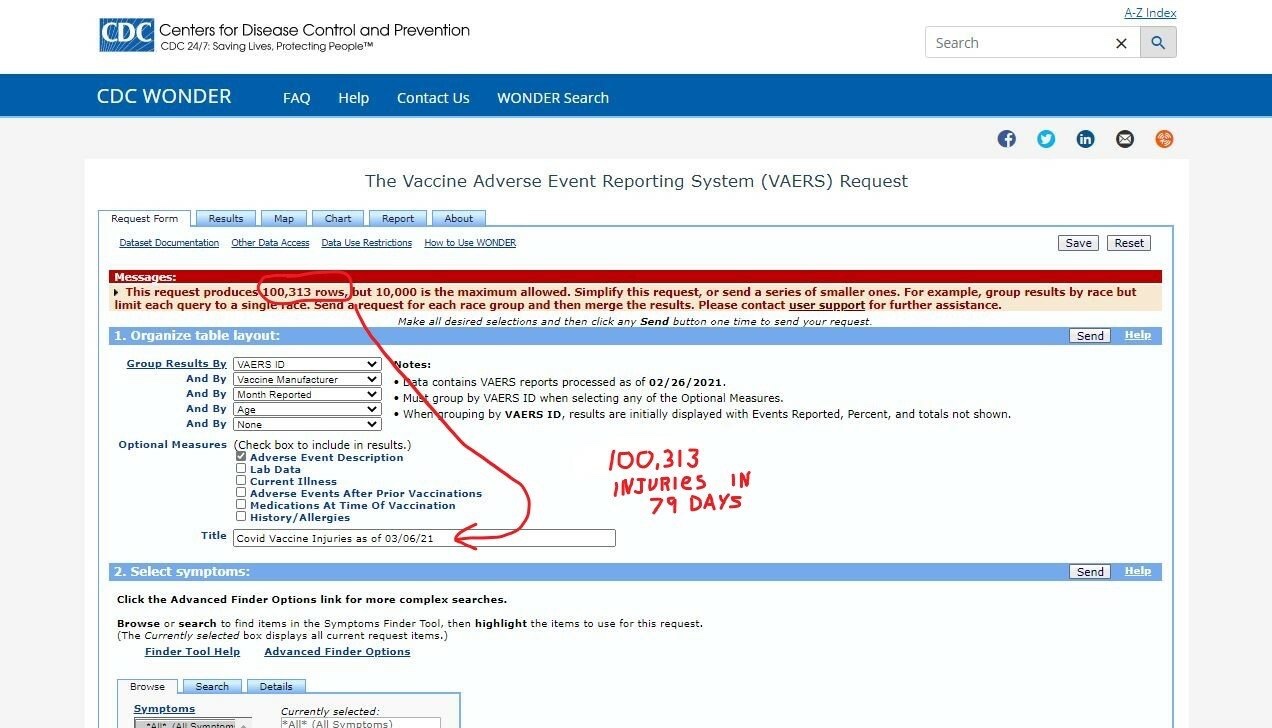The width and height of the screenshot is (1272, 728).
Task: Open the Chart tab
Action: pyautogui.click(x=338, y=218)
